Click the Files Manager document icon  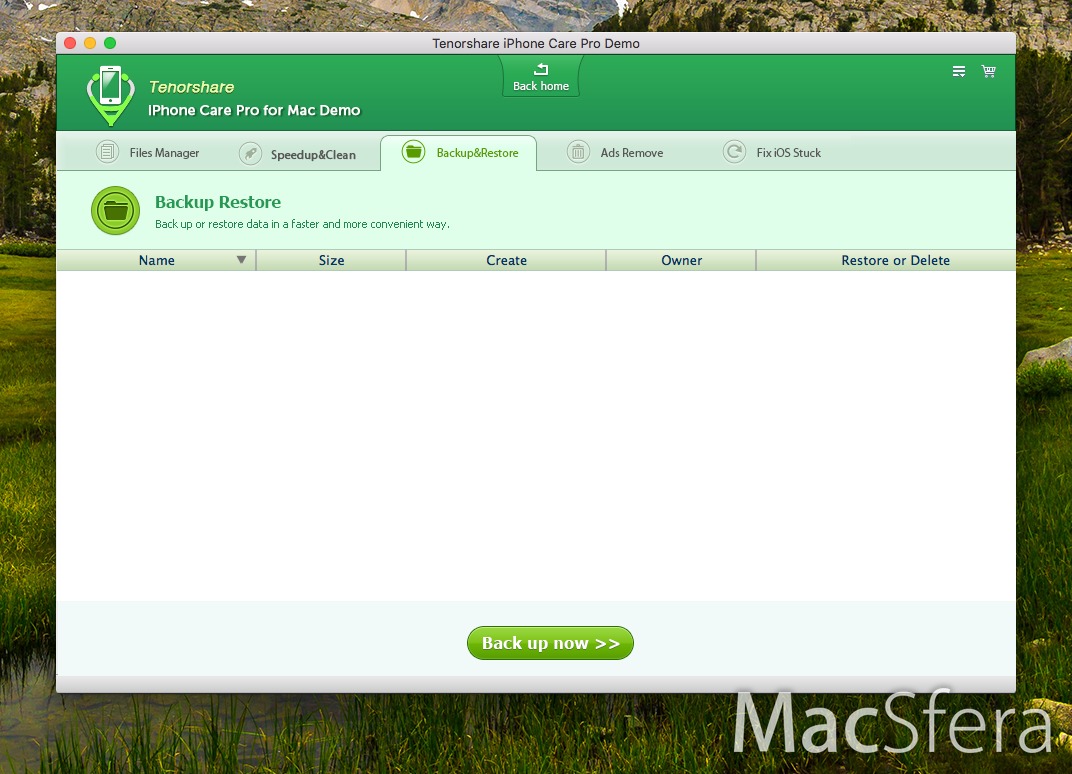point(107,152)
